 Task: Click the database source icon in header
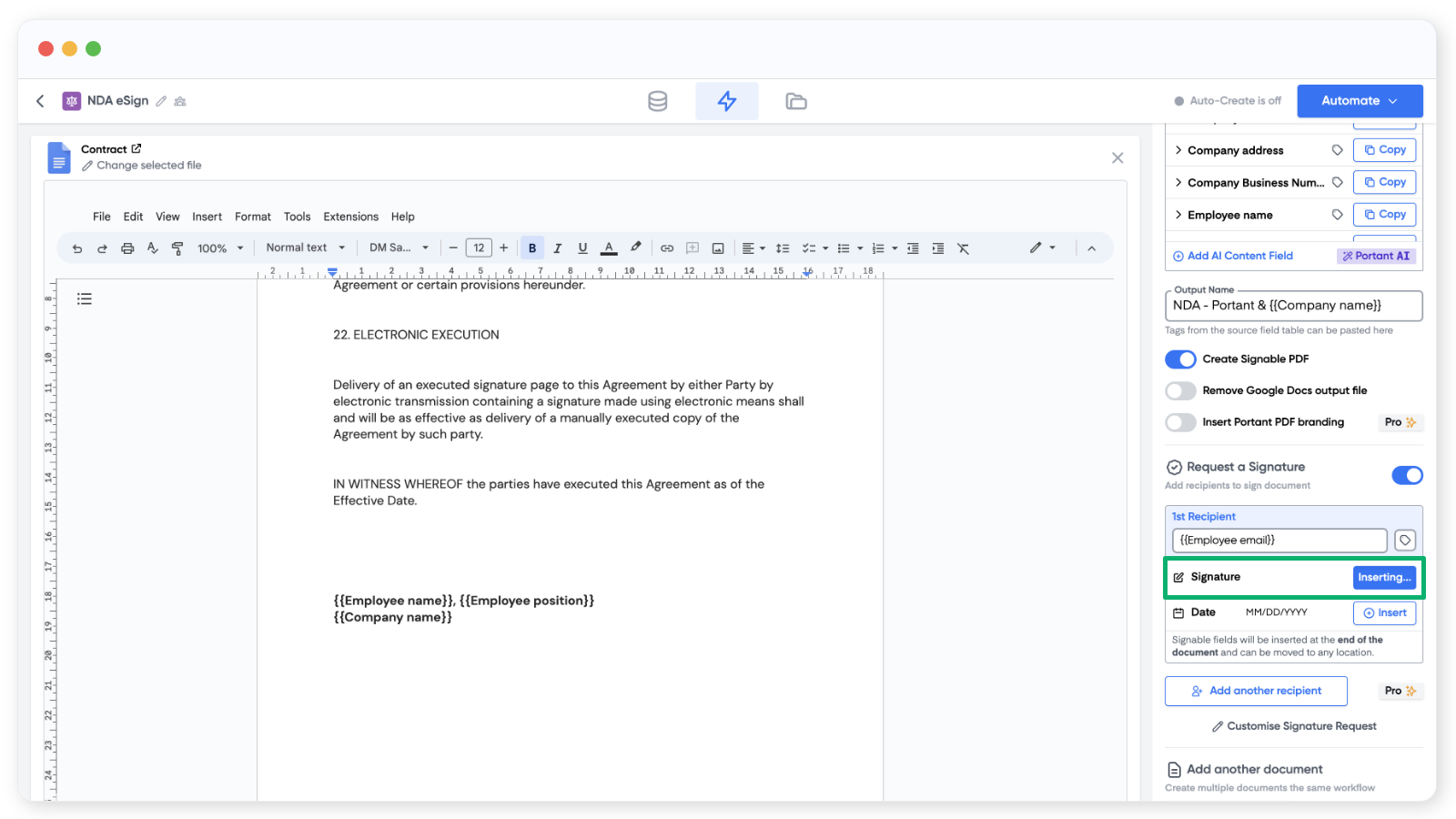pyautogui.click(x=657, y=101)
